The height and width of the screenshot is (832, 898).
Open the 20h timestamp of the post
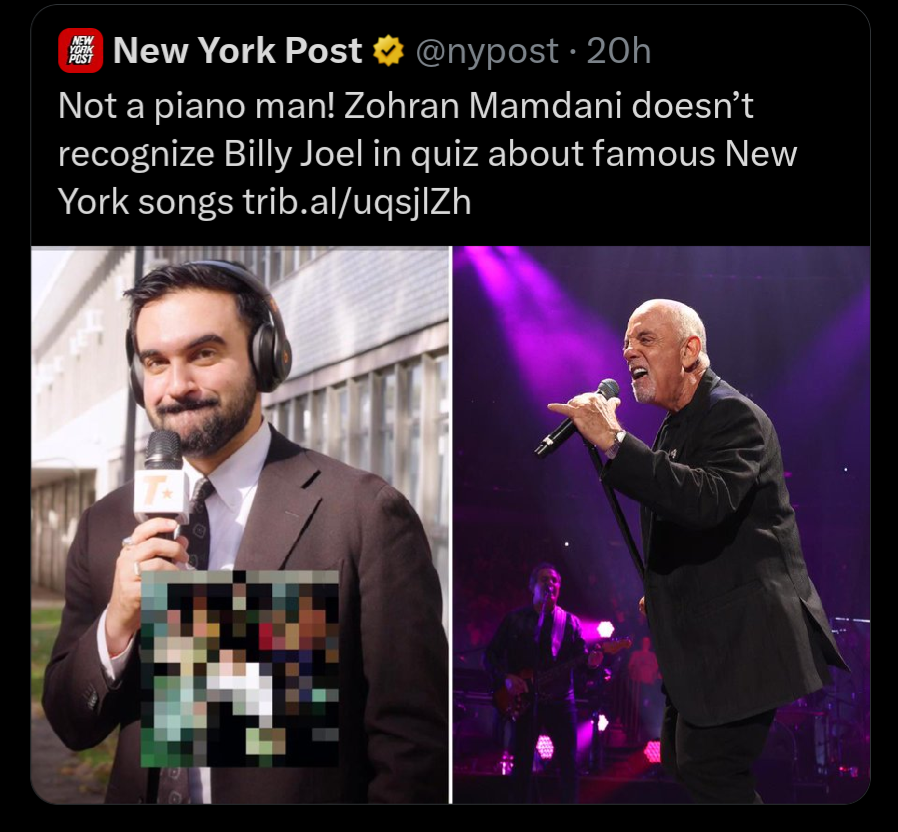(619, 51)
